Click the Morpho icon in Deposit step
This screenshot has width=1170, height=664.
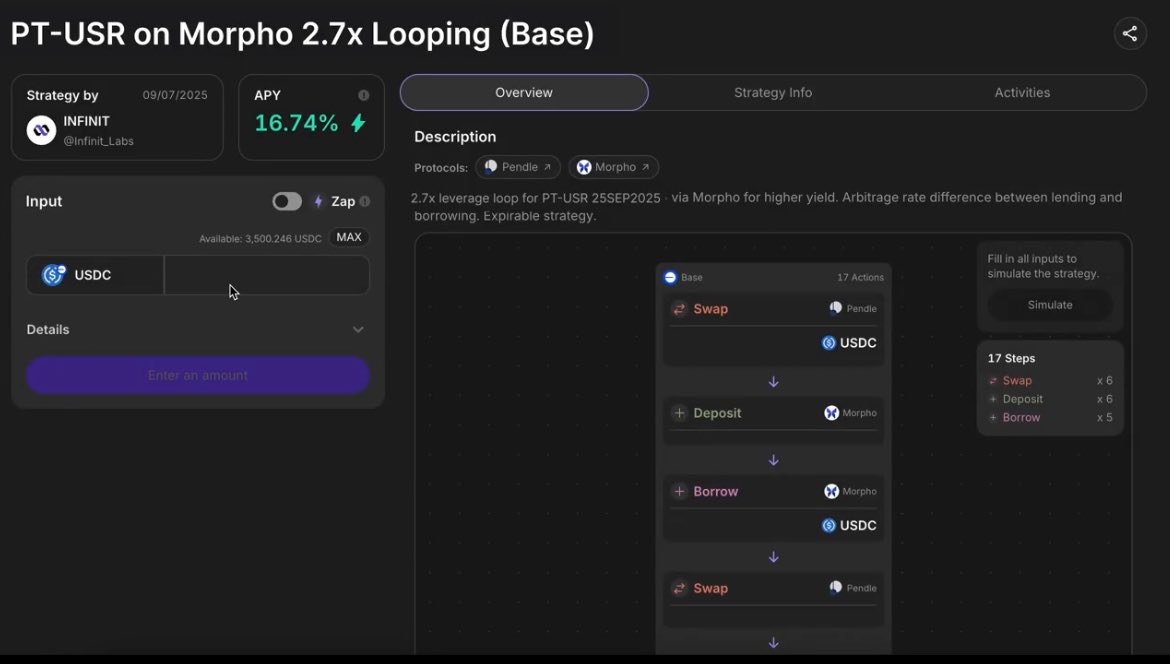point(831,413)
